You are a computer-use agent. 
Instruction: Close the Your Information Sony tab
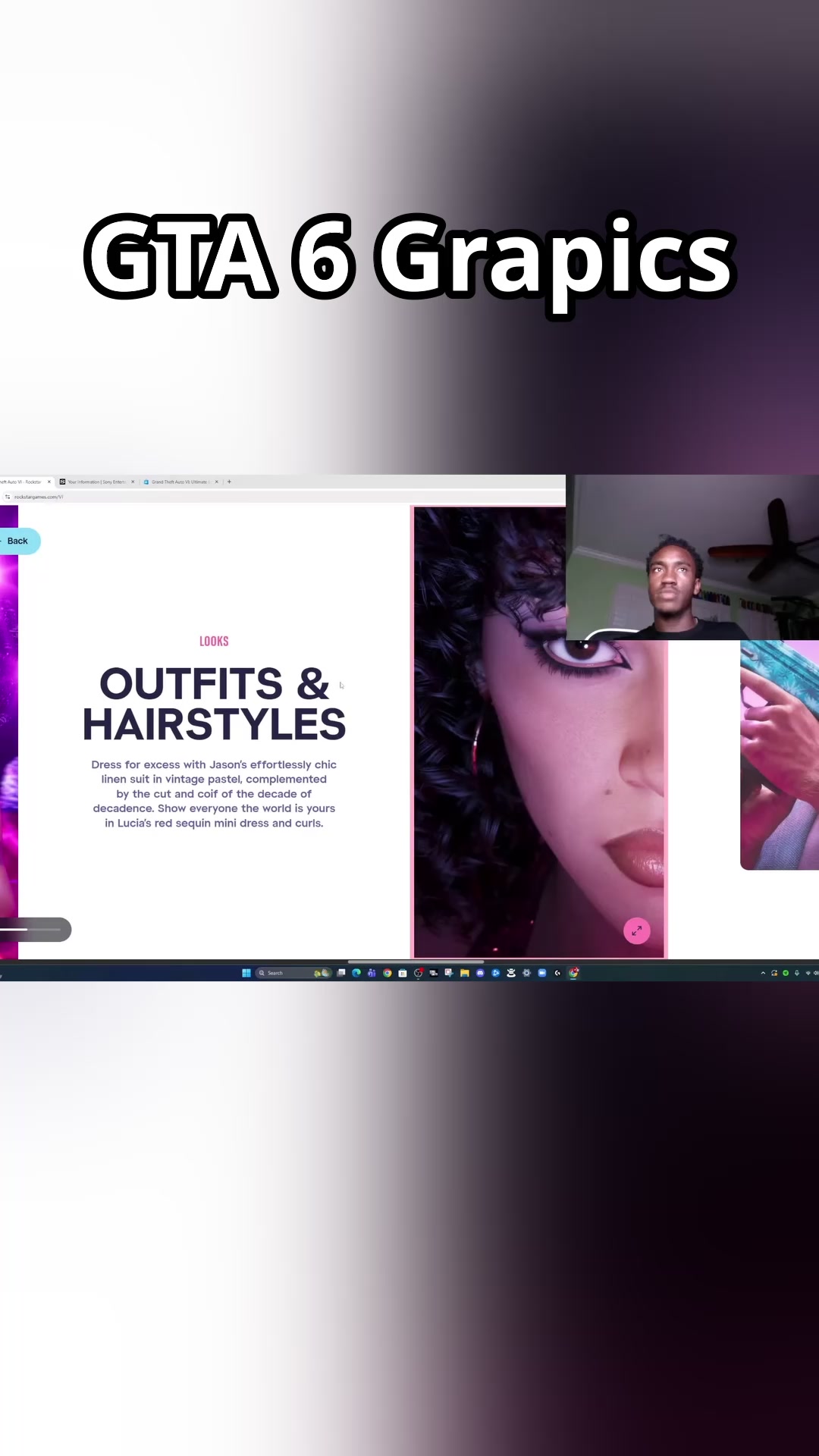click(133, 482)
